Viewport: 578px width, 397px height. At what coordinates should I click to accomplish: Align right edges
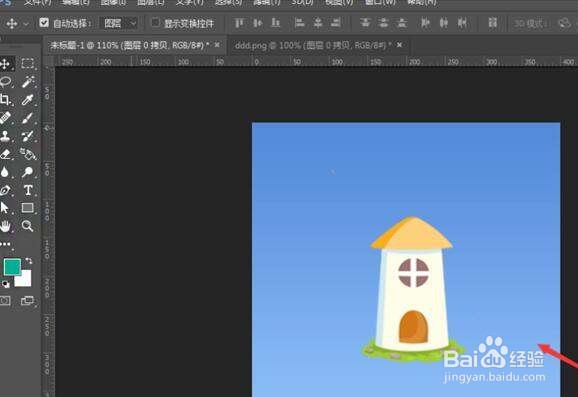coord(336,23)
